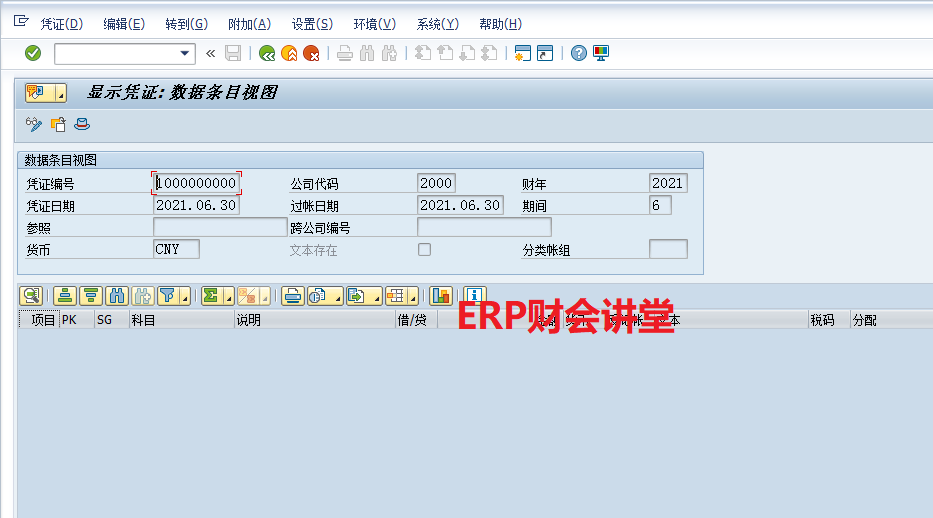Viewport: 933px width, 518px height.
Task: Toggle the 文本存在 checkbox
Action: click(x=424, y=250)
